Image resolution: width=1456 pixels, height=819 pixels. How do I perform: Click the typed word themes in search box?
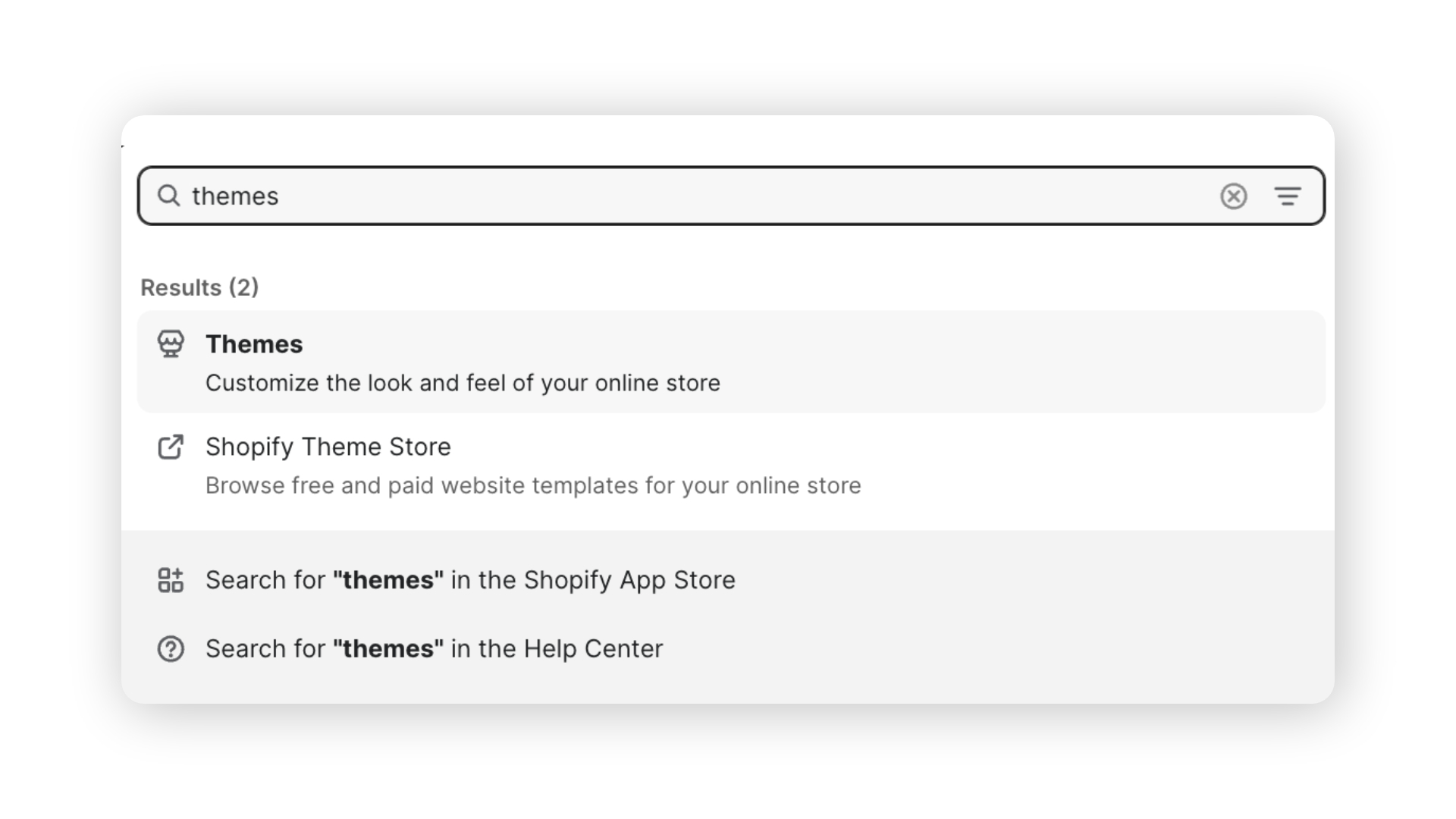[x=235, y=196]
